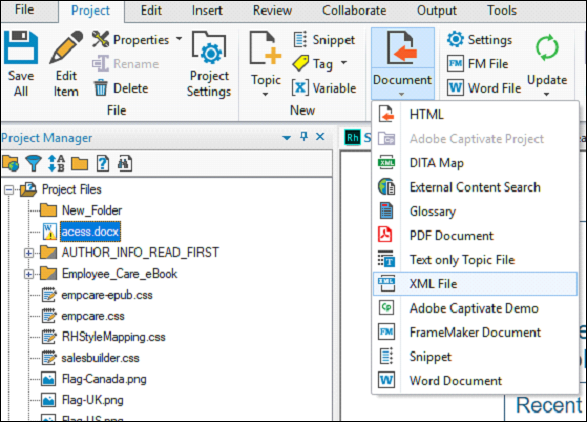Switch to the Review ribbon tab
Screen dimensions: 587x422
pos(272,10)
